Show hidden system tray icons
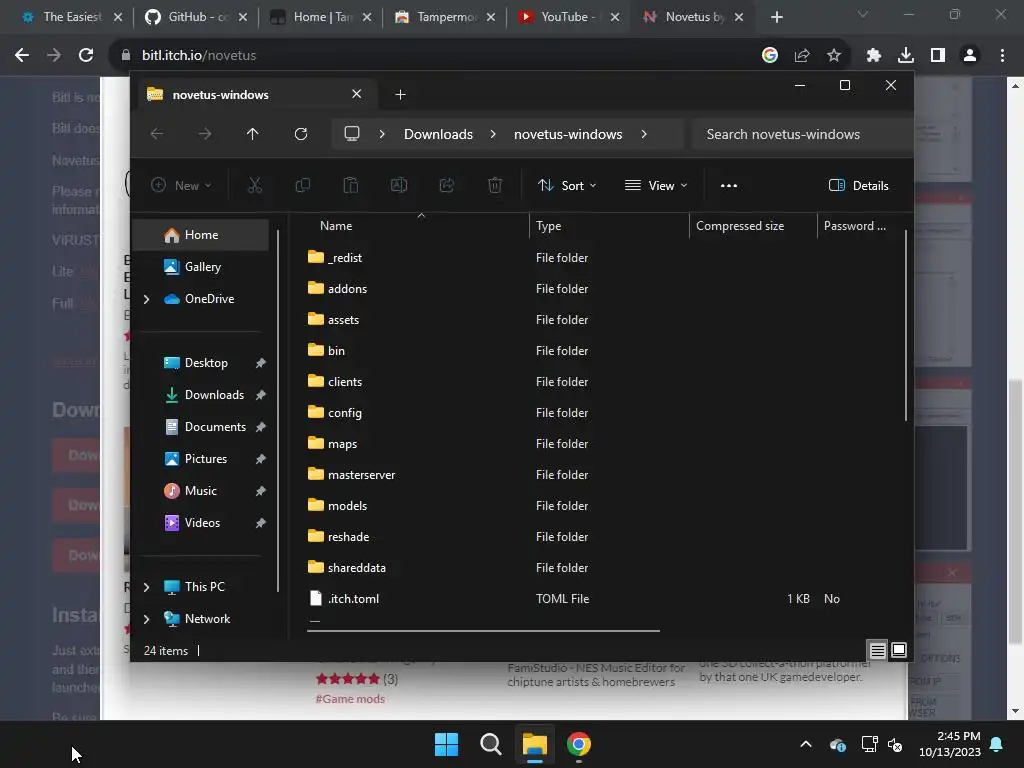 pos(806,744)
